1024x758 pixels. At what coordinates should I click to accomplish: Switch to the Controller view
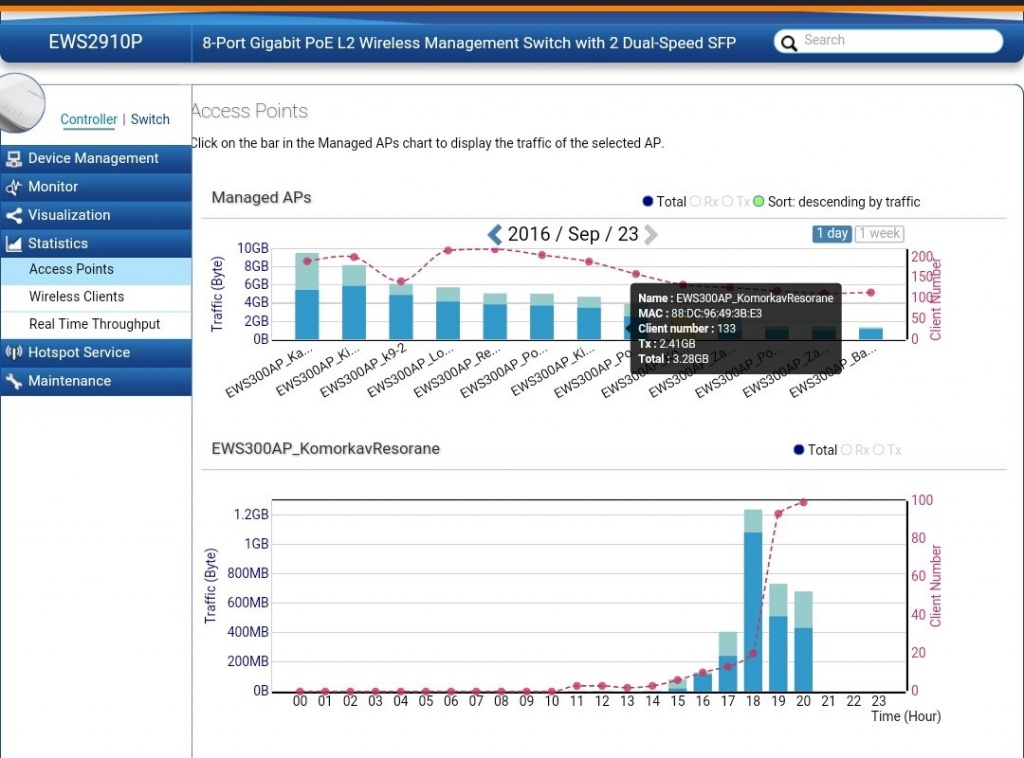89,119
